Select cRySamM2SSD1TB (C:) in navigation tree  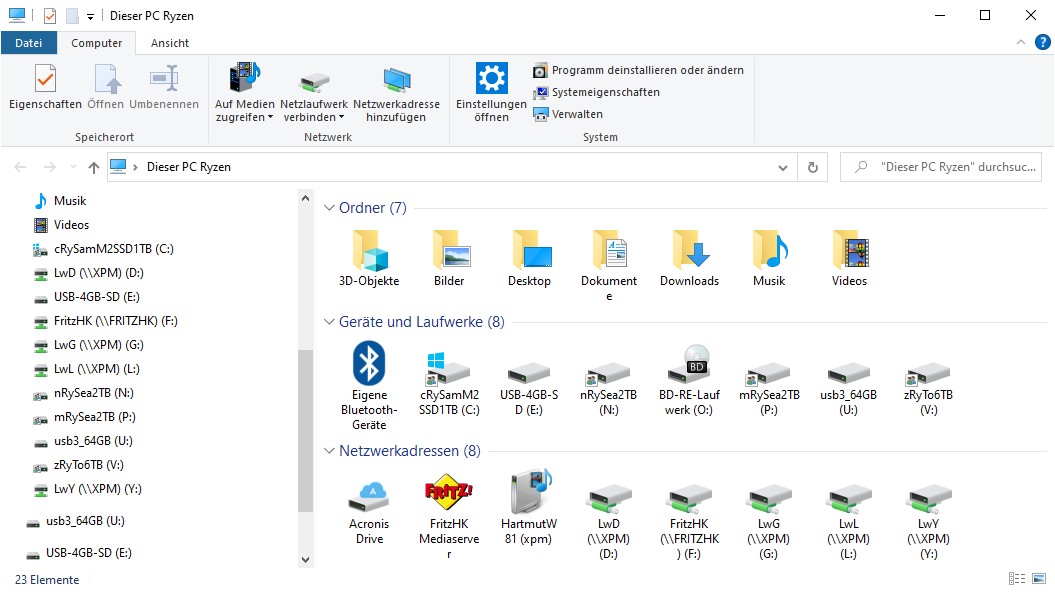pos(103,249)
